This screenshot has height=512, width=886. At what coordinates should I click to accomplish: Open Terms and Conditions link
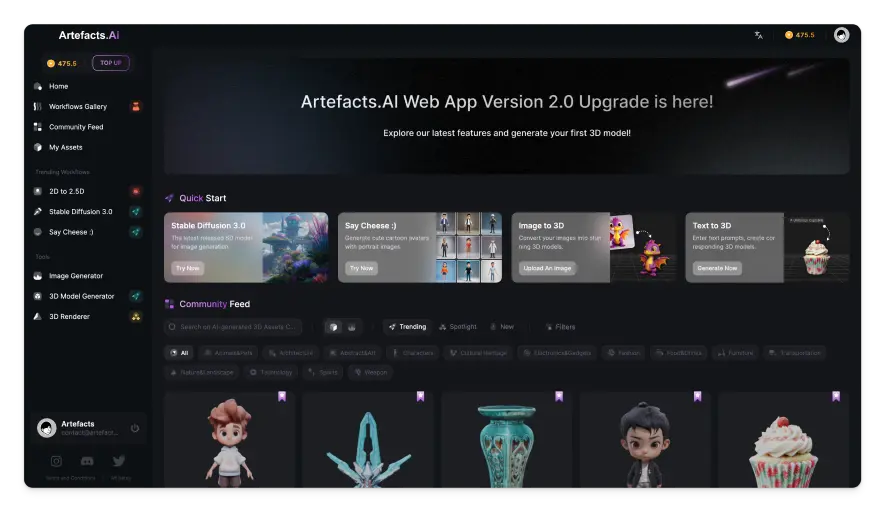70,478
